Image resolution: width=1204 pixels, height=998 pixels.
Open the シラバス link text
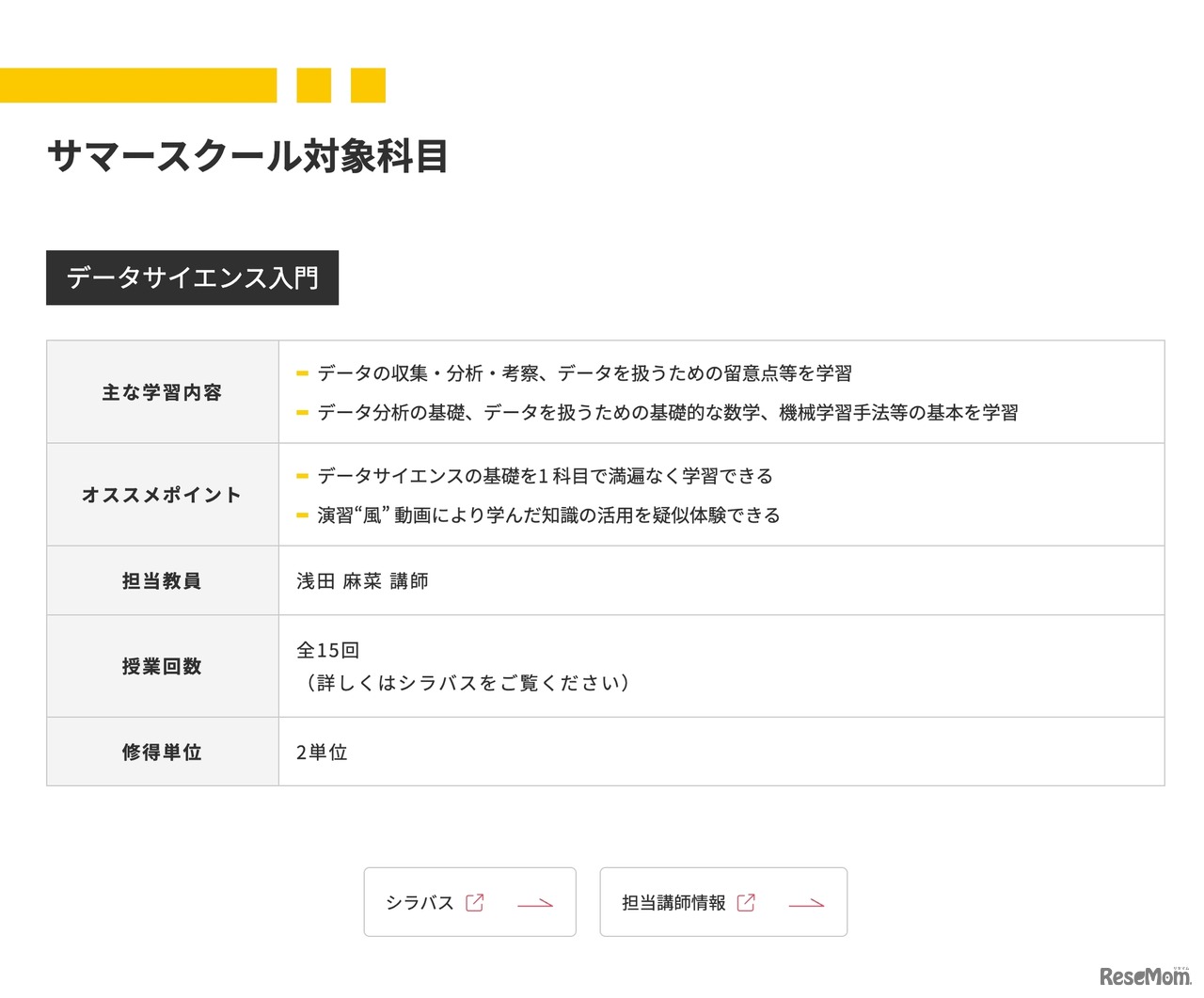[x=420, y=903]
